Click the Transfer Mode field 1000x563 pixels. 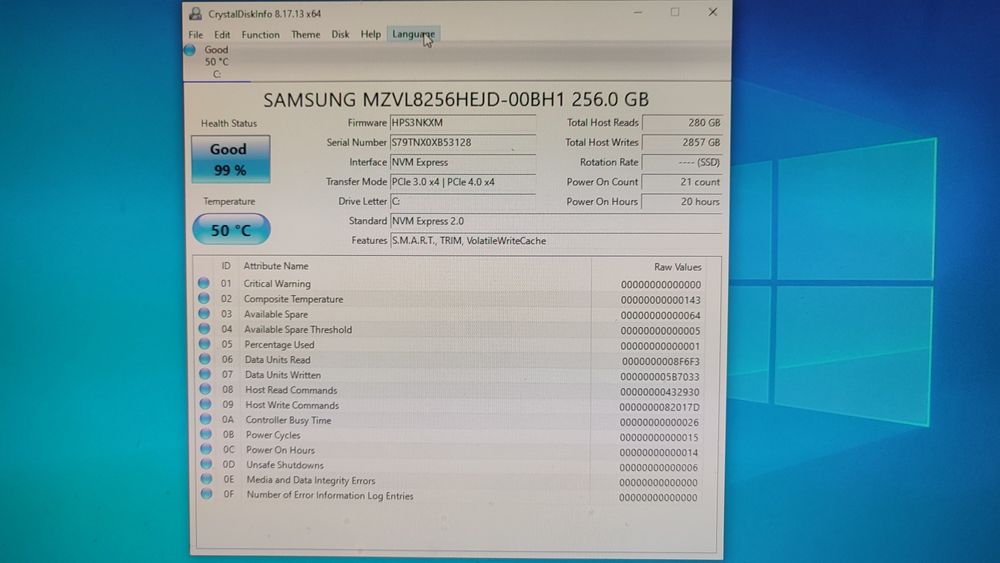click(463, 182)
